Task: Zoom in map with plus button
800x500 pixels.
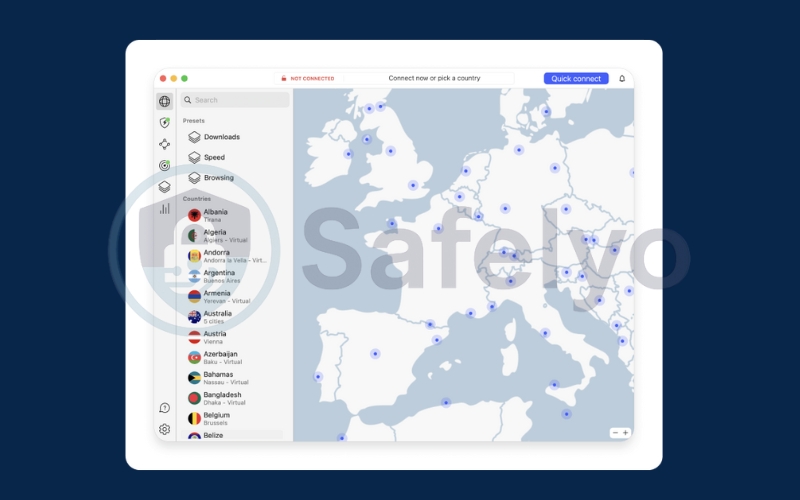Action: tap(626, 433)
